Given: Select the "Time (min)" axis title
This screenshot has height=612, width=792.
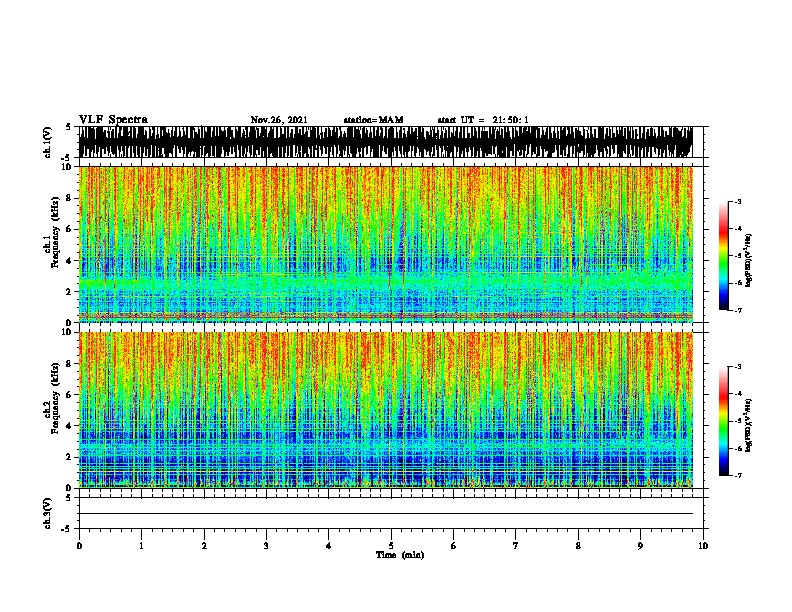Looking at the screenshot, I should [x=400, y=555].
